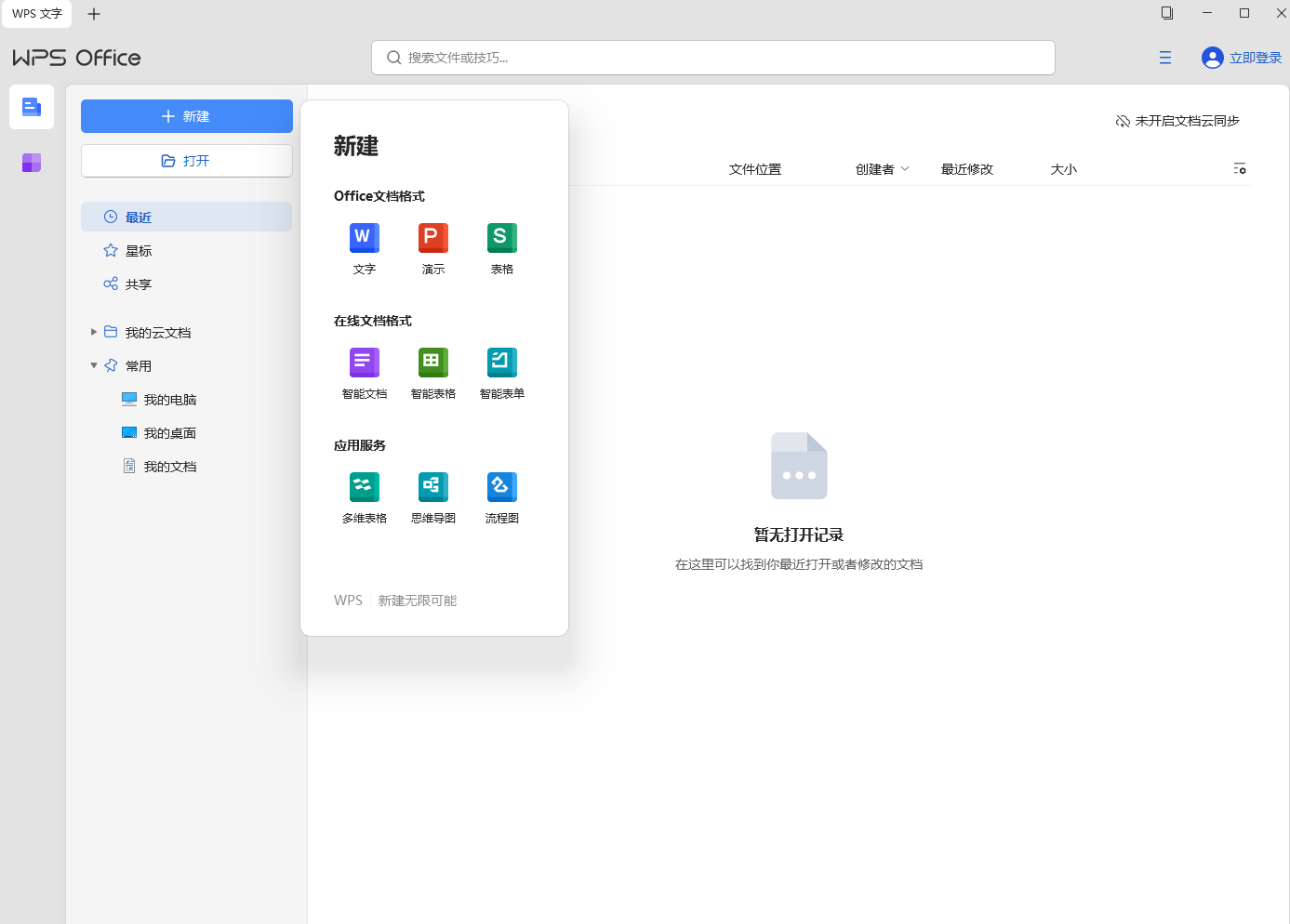
Task: Click 立即登录 to sign in
Action: coord(1242,58)
